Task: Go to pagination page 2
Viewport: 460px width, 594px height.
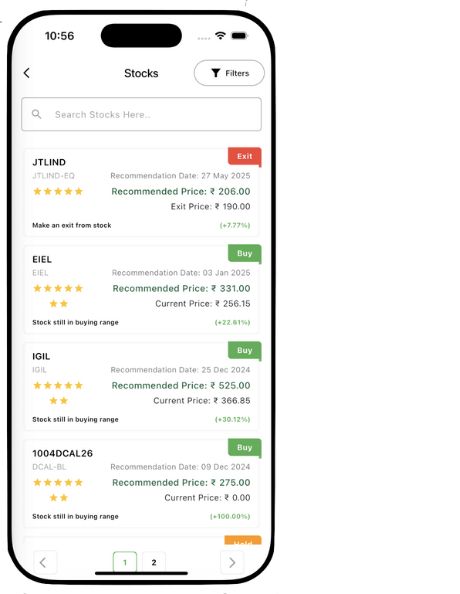Action: 154,562
